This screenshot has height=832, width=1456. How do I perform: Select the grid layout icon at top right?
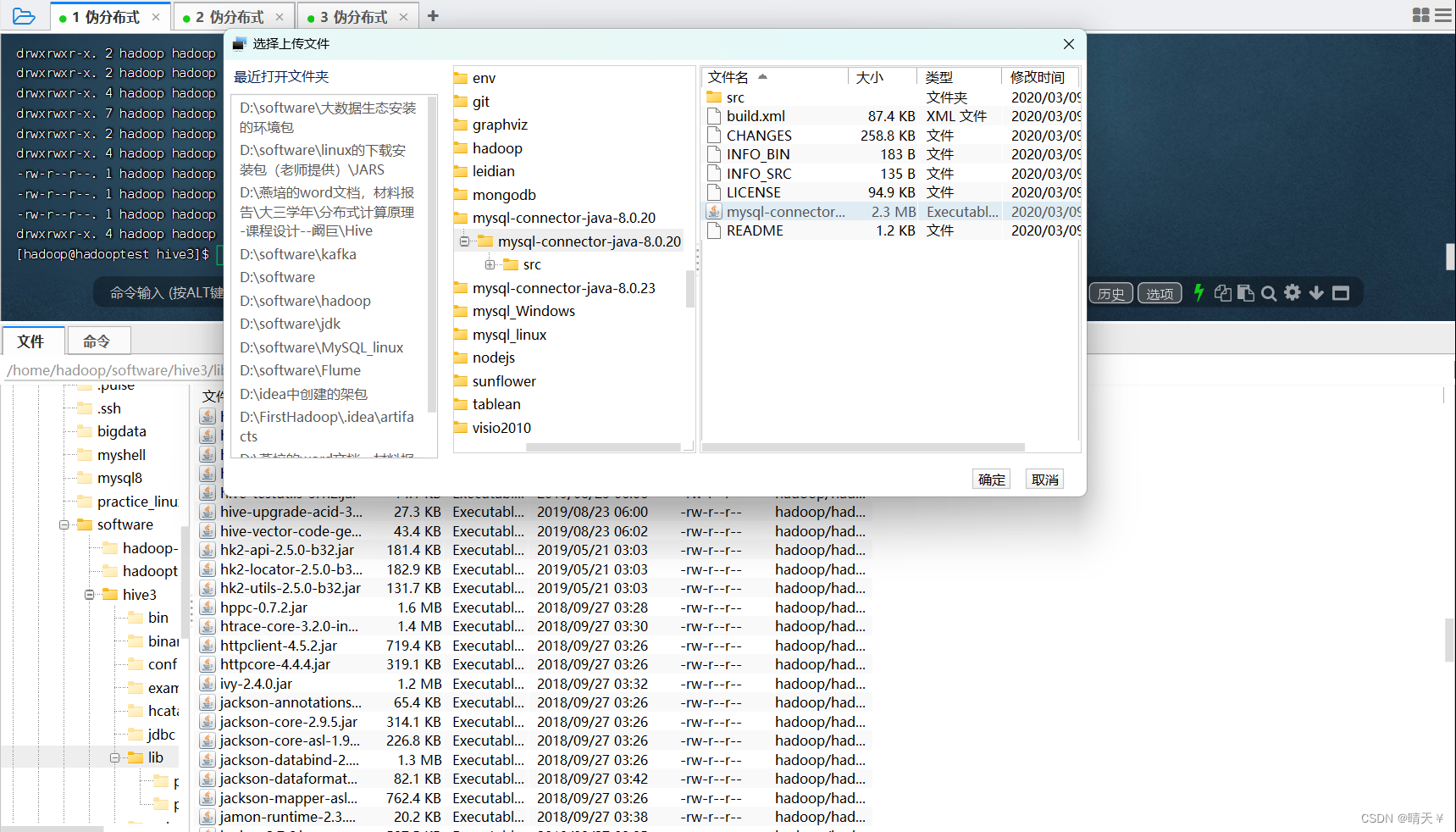tap(1420, 14)
